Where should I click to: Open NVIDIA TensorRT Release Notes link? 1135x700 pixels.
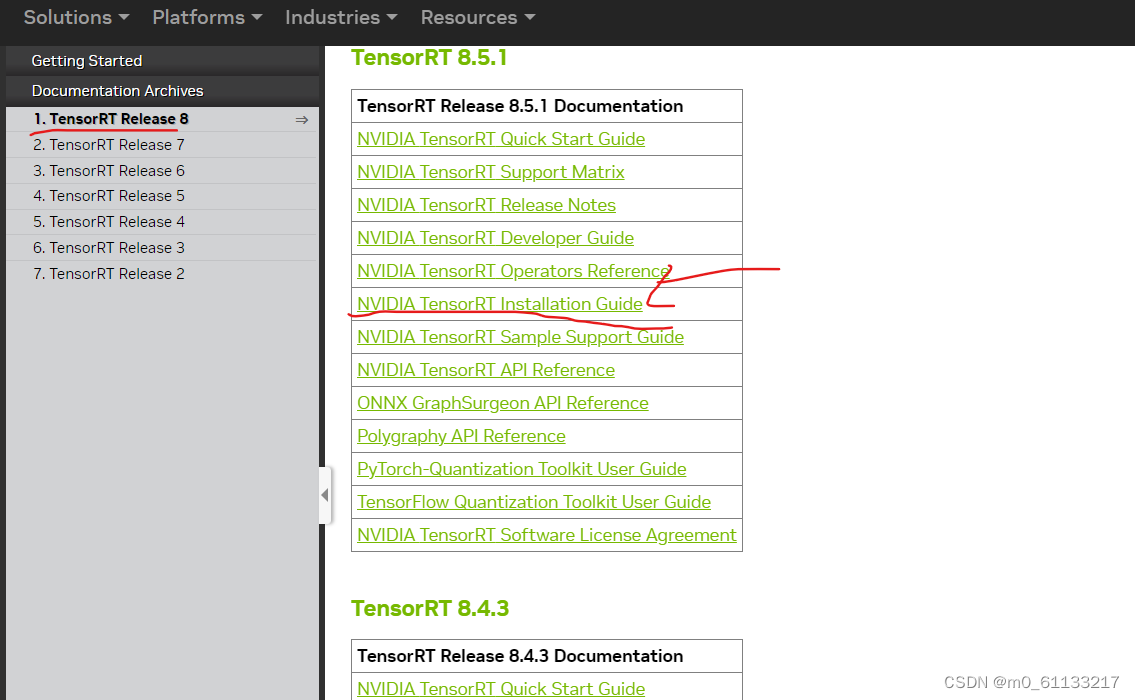point(486,205)
